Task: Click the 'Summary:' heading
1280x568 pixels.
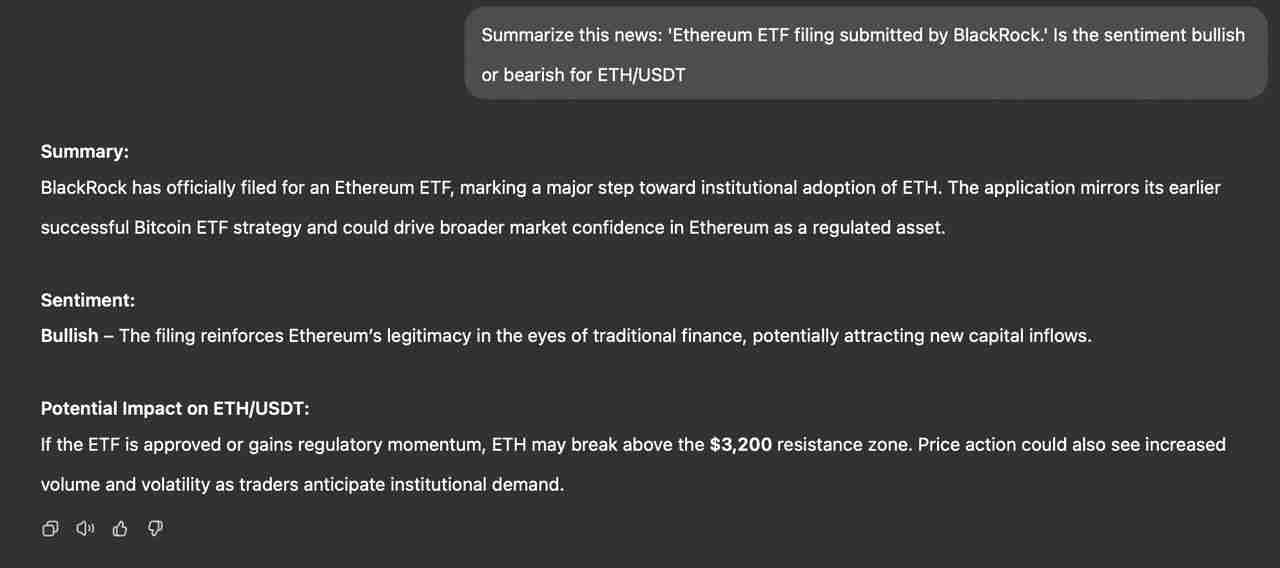Action: (85, 152)
